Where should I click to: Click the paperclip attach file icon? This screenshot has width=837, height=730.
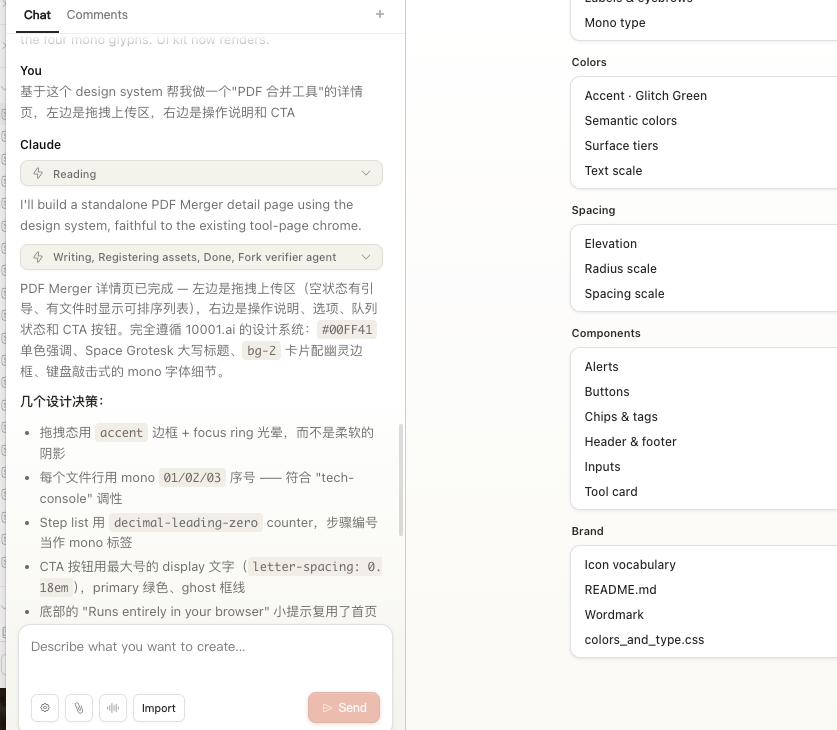point(79,708)
